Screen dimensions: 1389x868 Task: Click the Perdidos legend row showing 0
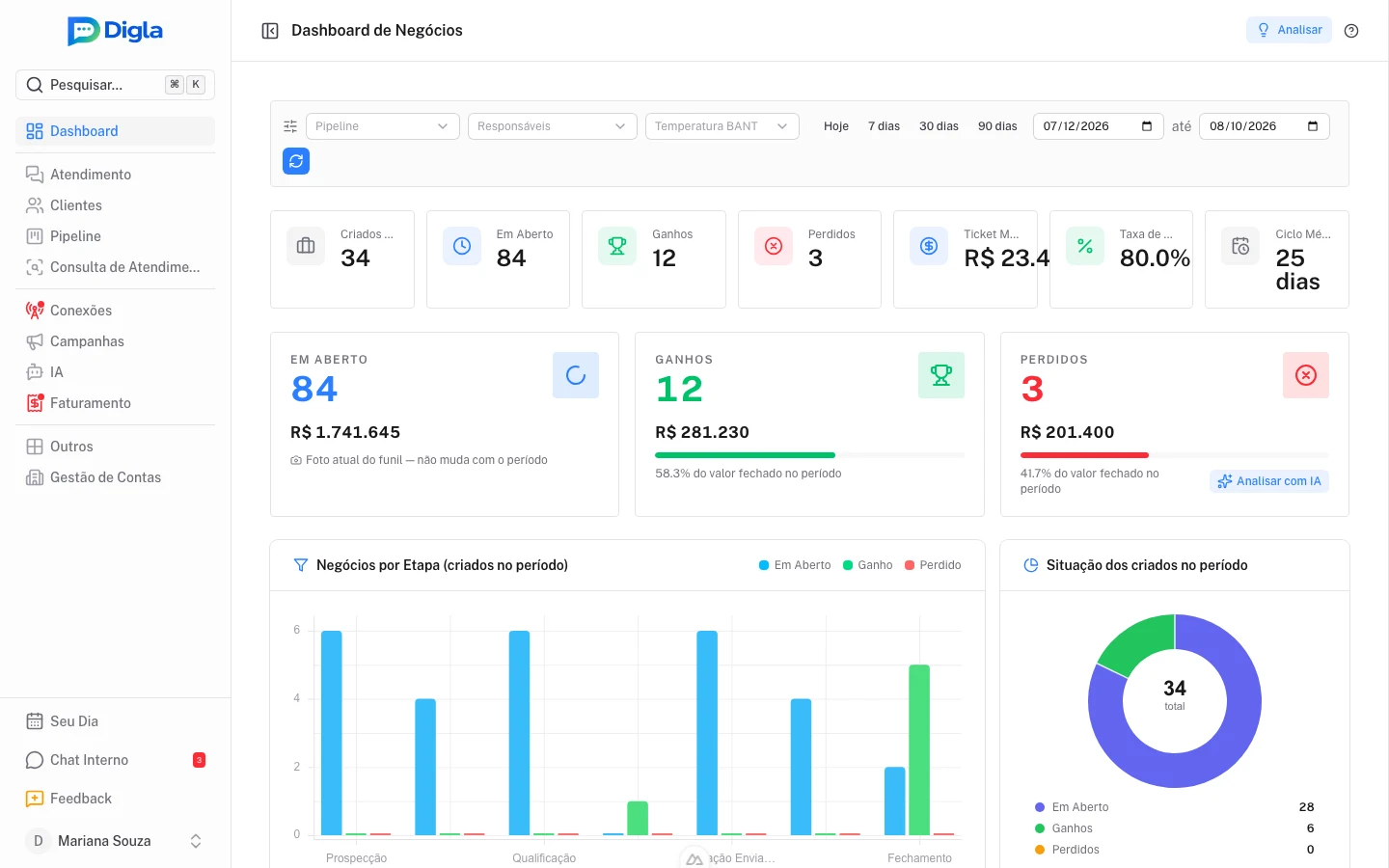click(x=1174, y=850)
